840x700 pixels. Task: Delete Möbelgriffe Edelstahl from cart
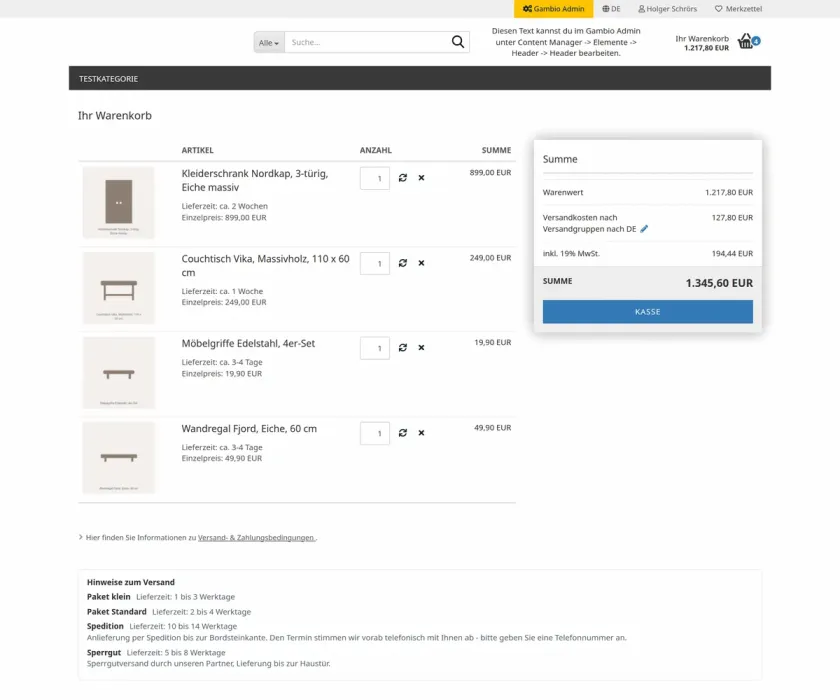click(422, 348)
